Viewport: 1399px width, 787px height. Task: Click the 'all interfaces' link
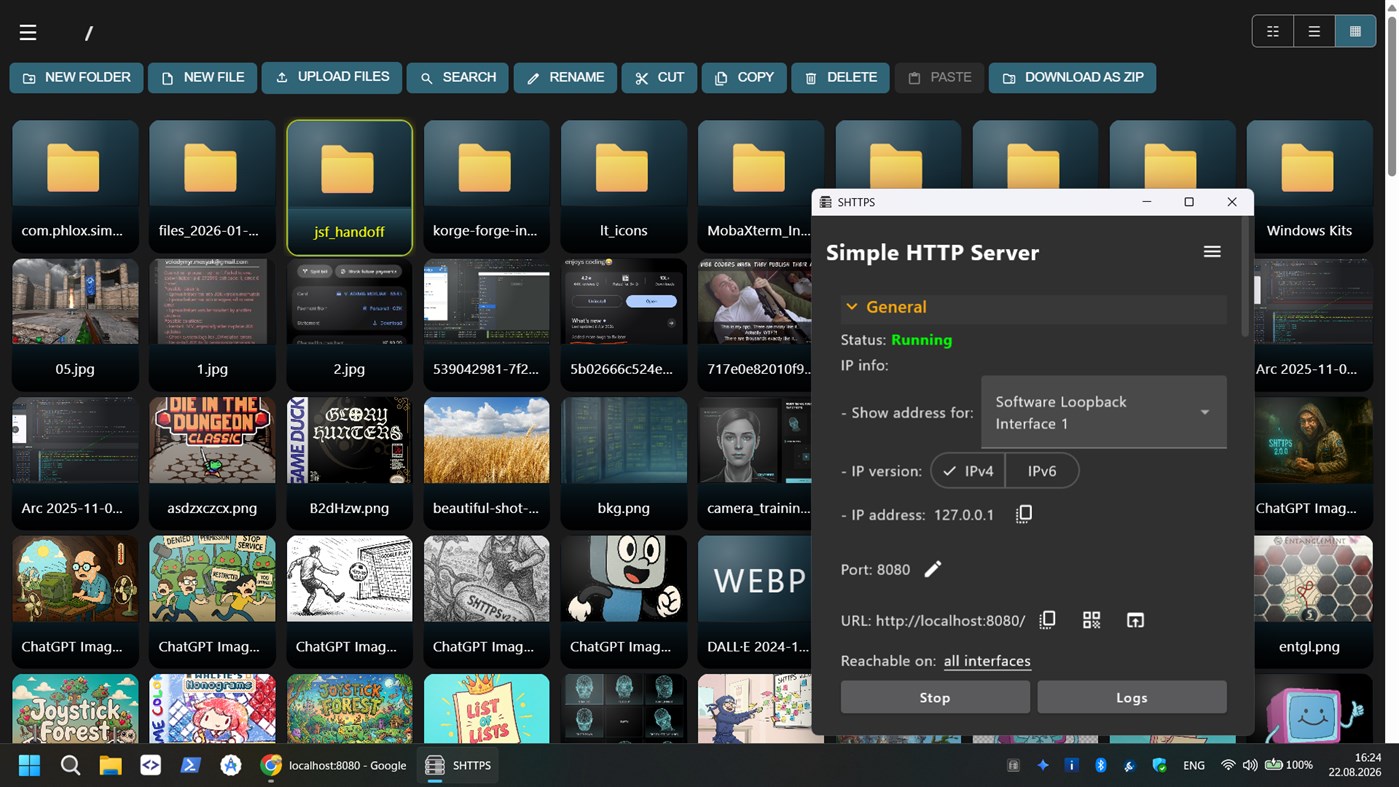pos(987,661)
